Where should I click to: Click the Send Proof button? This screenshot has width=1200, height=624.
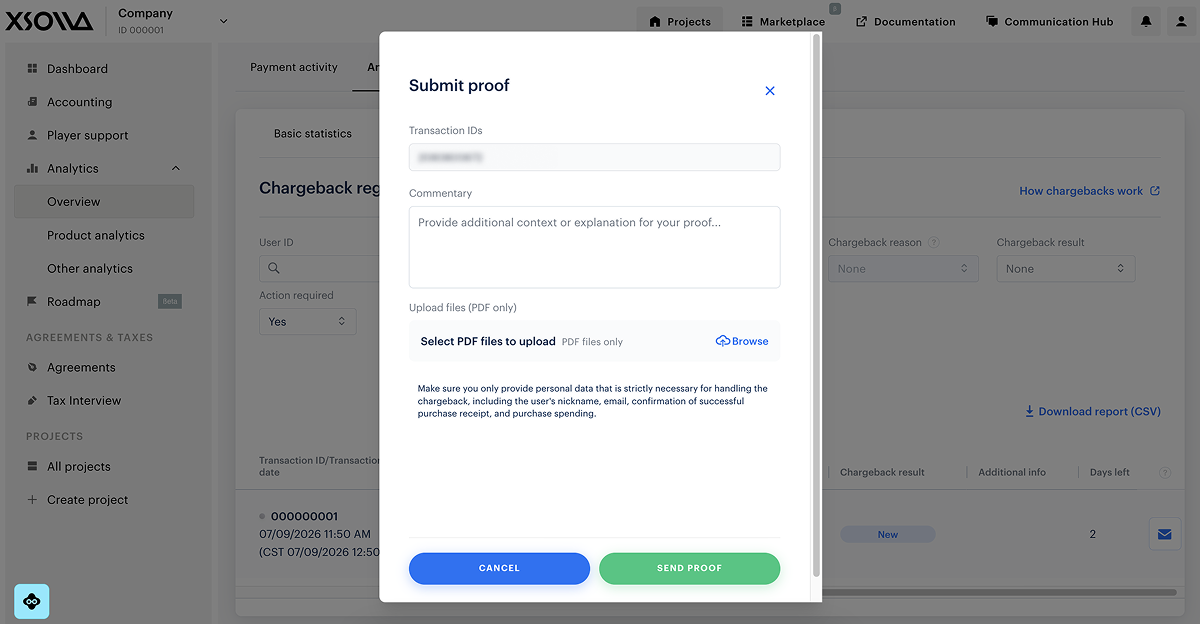click(x=689, y=568)
